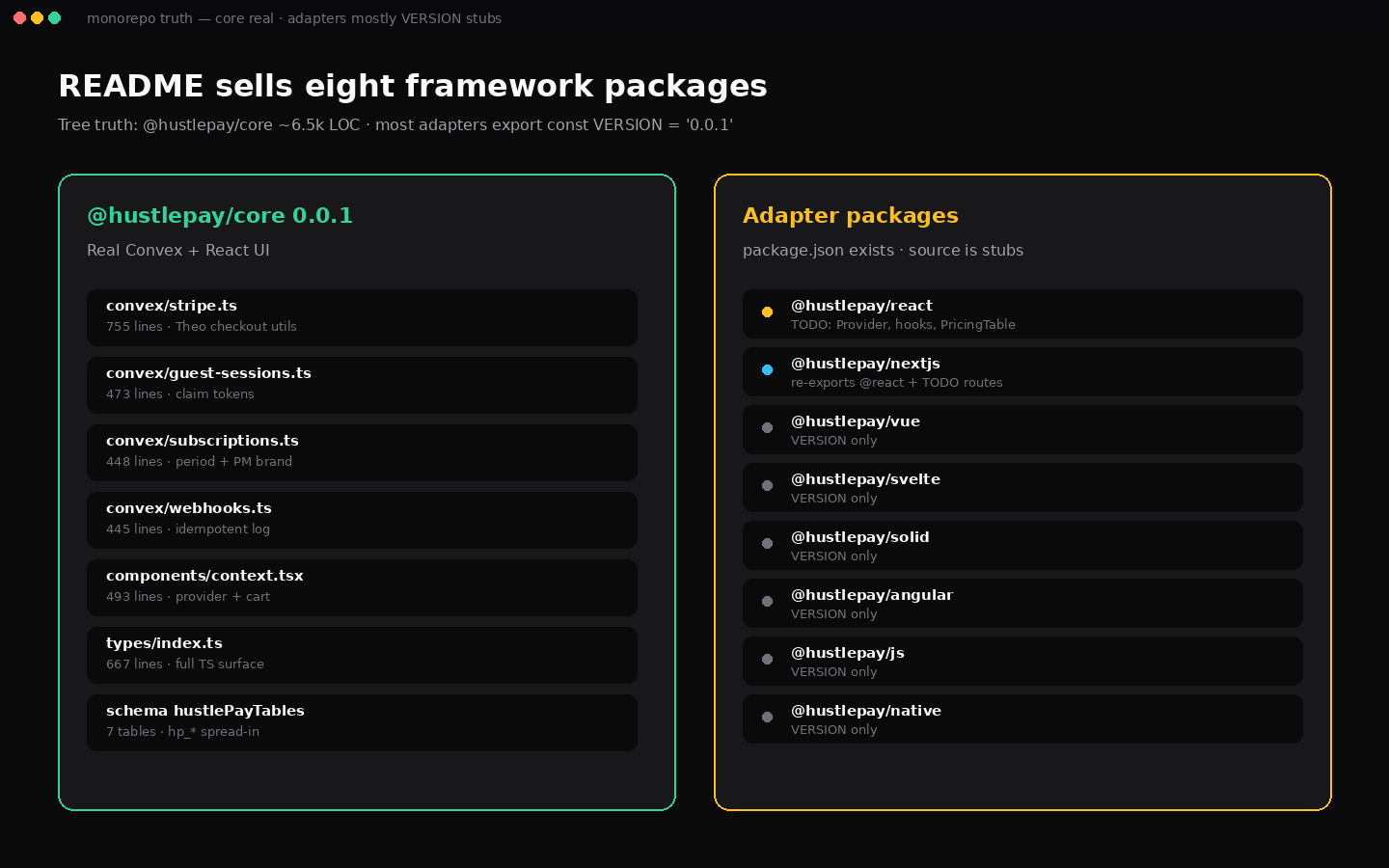This screenshot has height=868, width=1389.
Task: Open the convex/stripe.ts file row
Action: click(362, 317)
